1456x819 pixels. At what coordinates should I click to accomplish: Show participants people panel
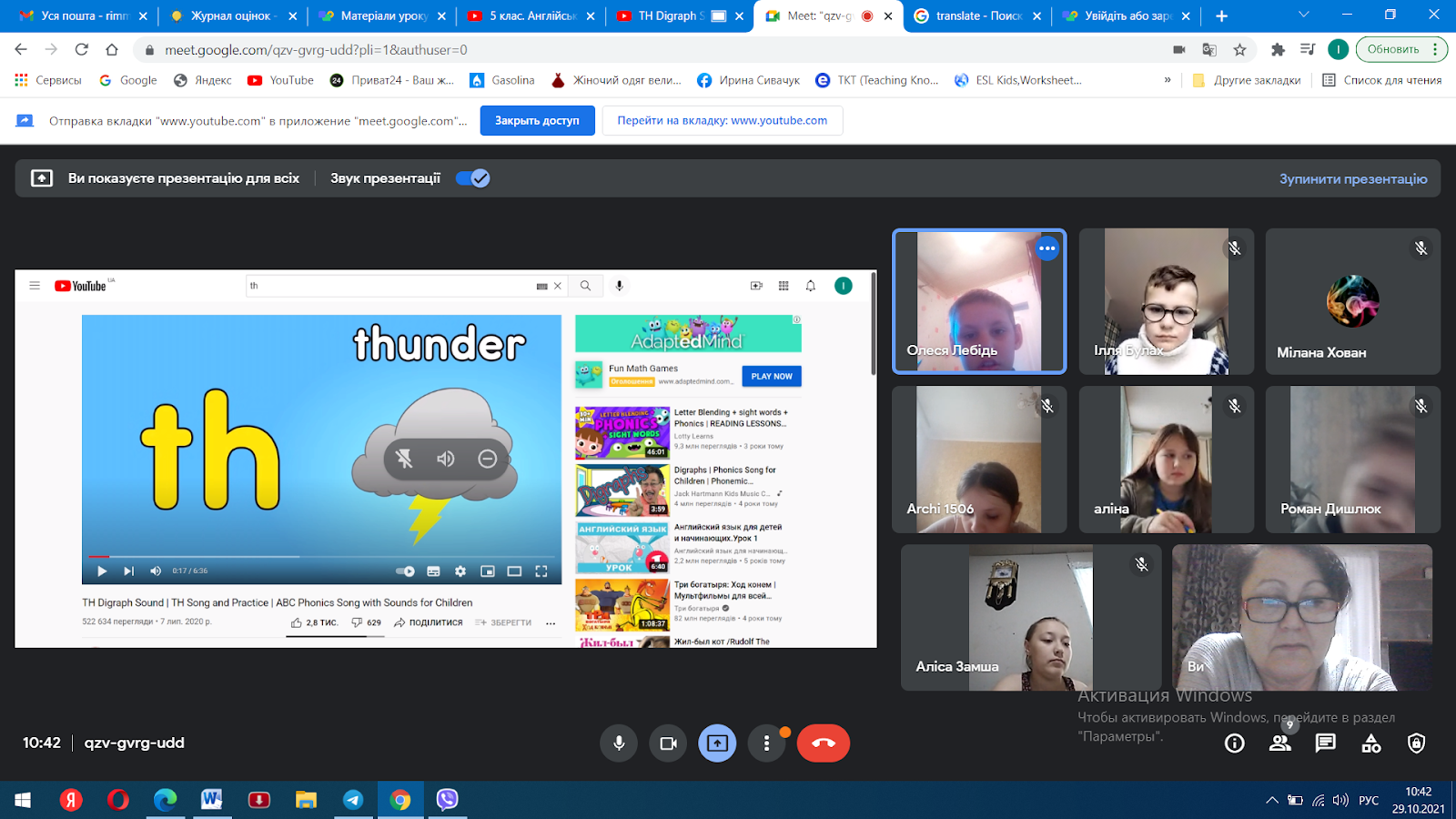1280,743
